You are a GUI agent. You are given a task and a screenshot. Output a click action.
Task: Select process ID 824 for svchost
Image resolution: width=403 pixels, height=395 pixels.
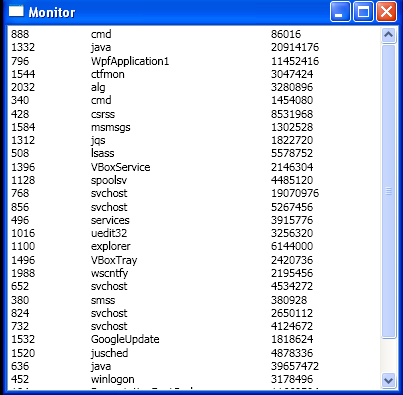20,313
